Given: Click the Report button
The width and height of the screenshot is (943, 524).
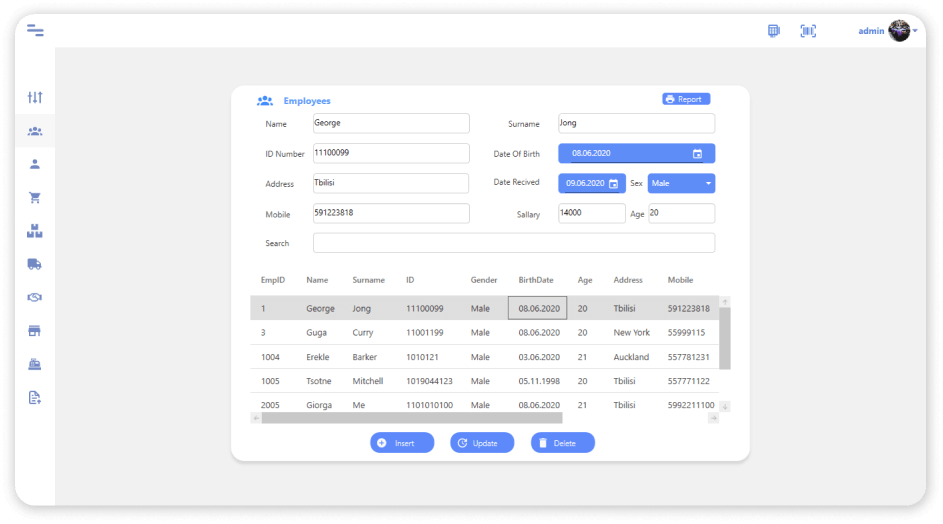Looking at the screenshot, I should click(x=686, y=99).
